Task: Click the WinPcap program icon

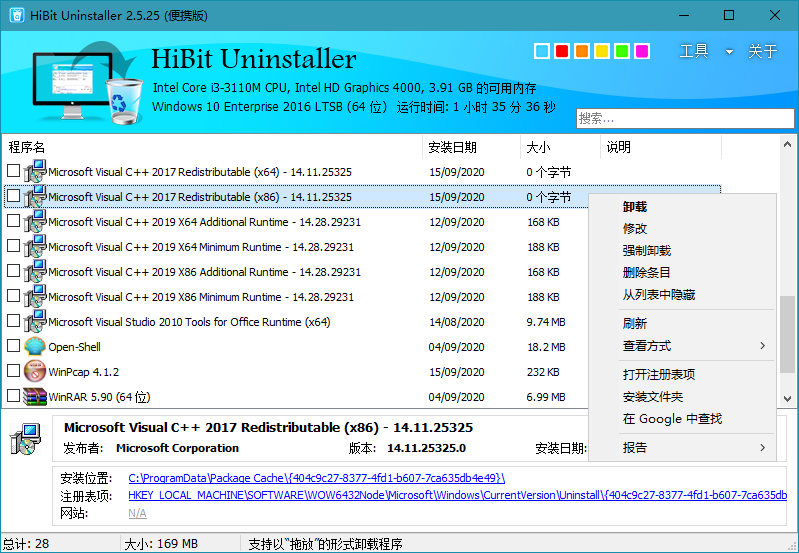Action: point(35,371)
